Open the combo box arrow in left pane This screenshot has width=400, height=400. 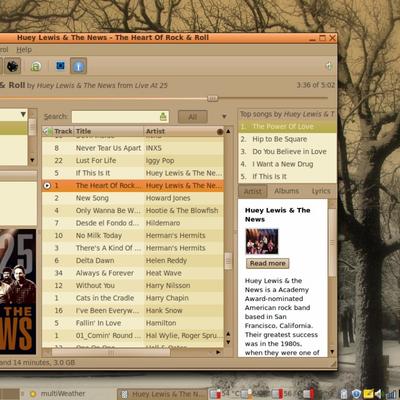point(23,115)
